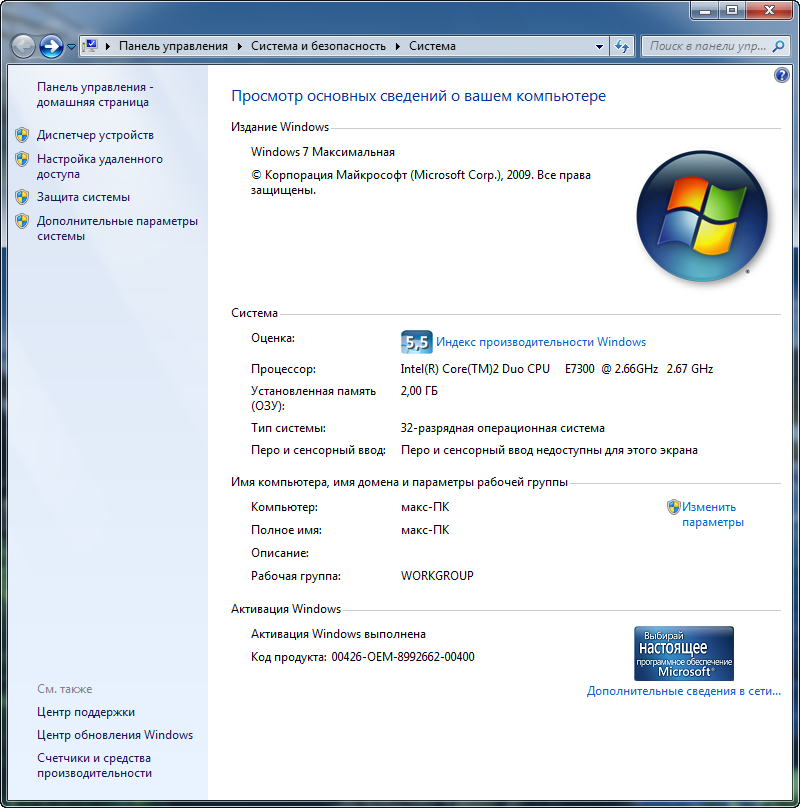The image size is (800, 808).
Task: Refresh the page with the refresh button
Action: pos(622,46)
